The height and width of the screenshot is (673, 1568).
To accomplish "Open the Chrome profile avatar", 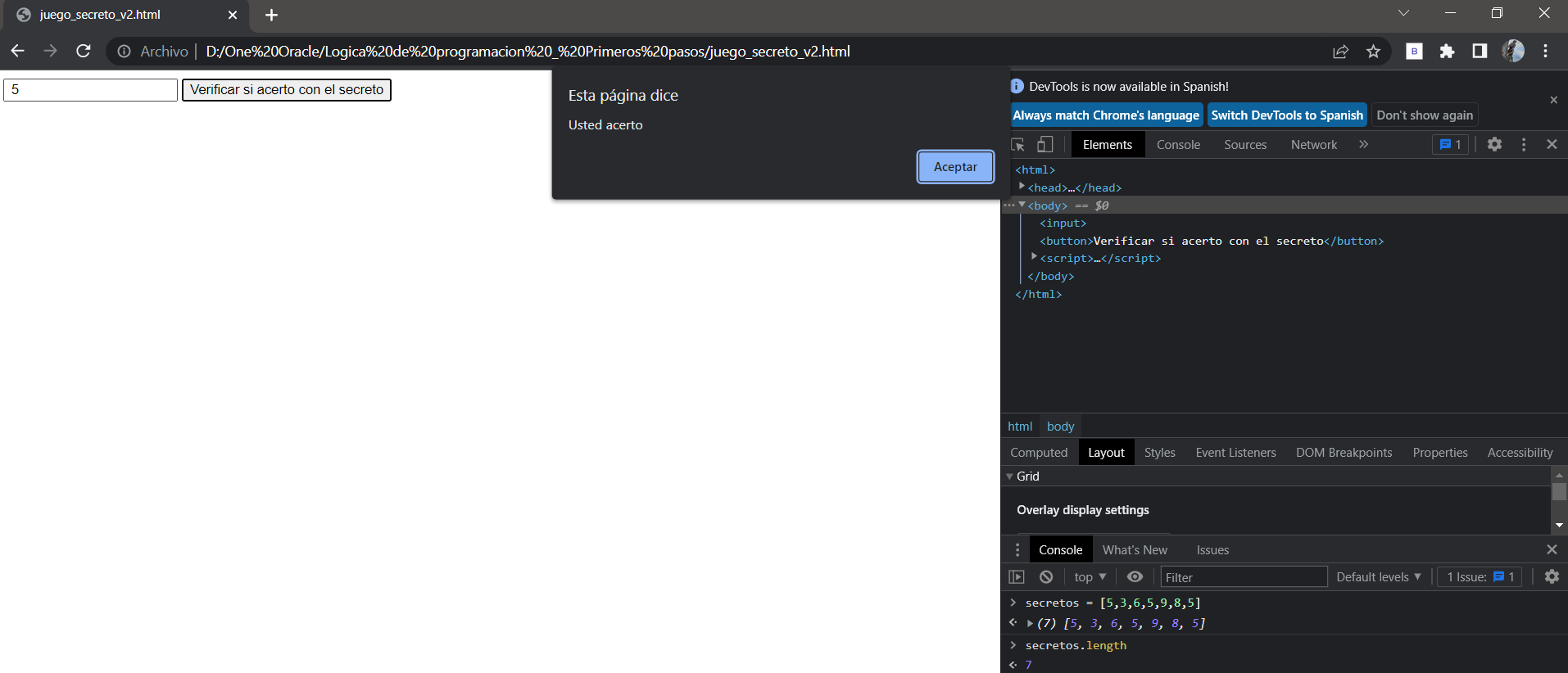I will point(1513,51).
